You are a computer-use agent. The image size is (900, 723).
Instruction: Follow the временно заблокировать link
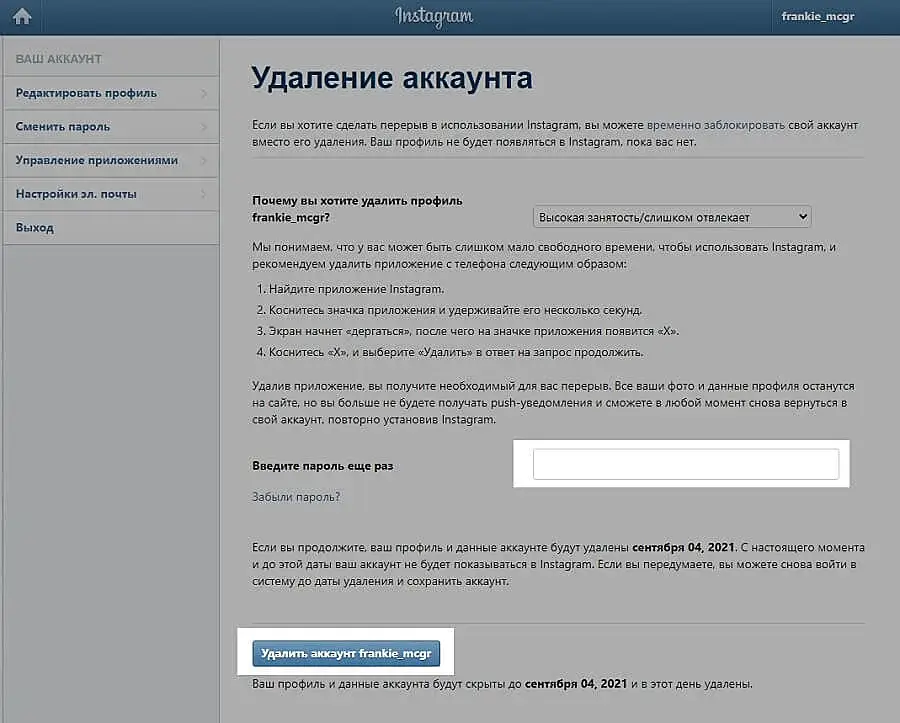(x=715, y=125)
